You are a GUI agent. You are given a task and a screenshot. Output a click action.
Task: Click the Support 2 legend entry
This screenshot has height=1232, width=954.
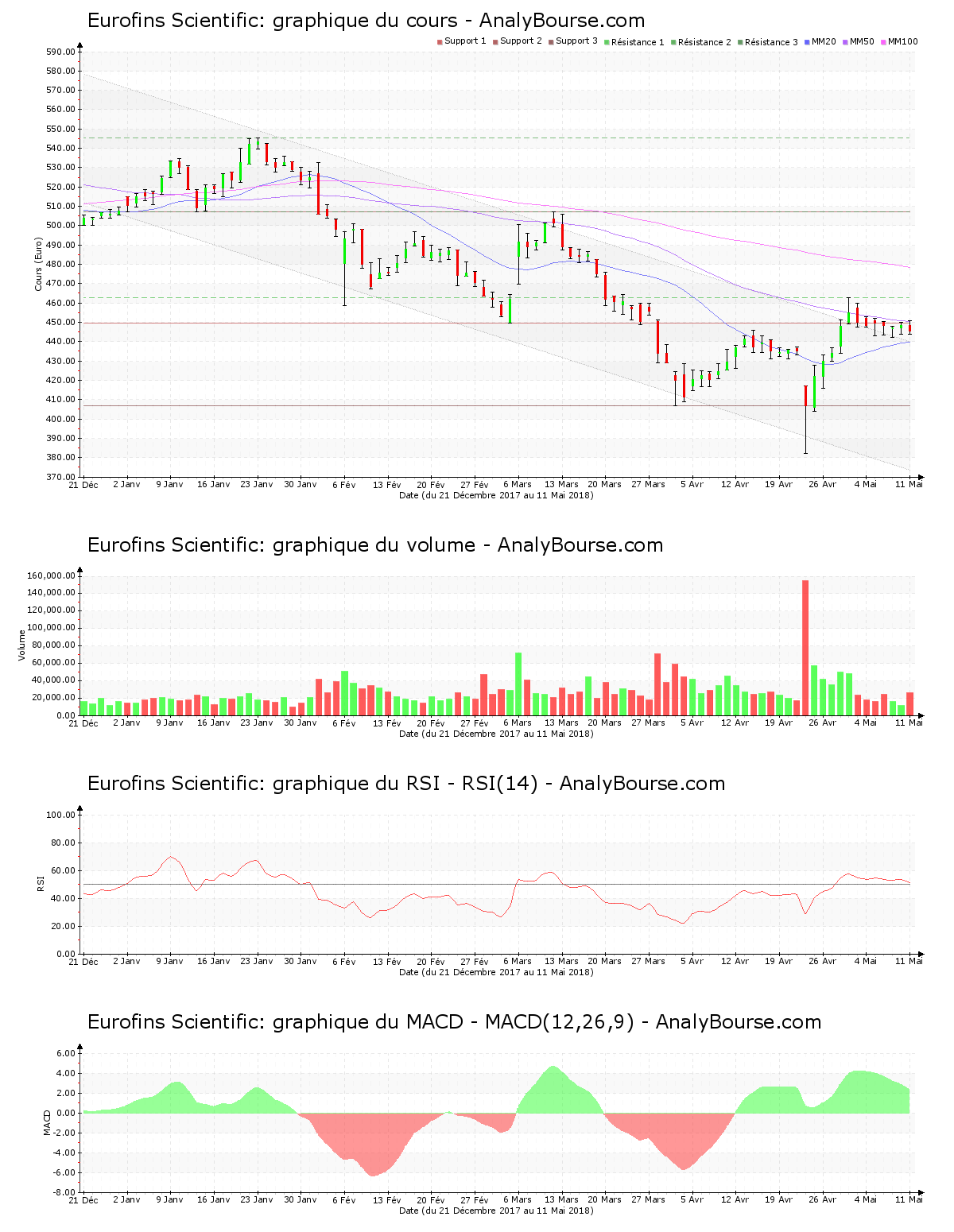(518, 41)
